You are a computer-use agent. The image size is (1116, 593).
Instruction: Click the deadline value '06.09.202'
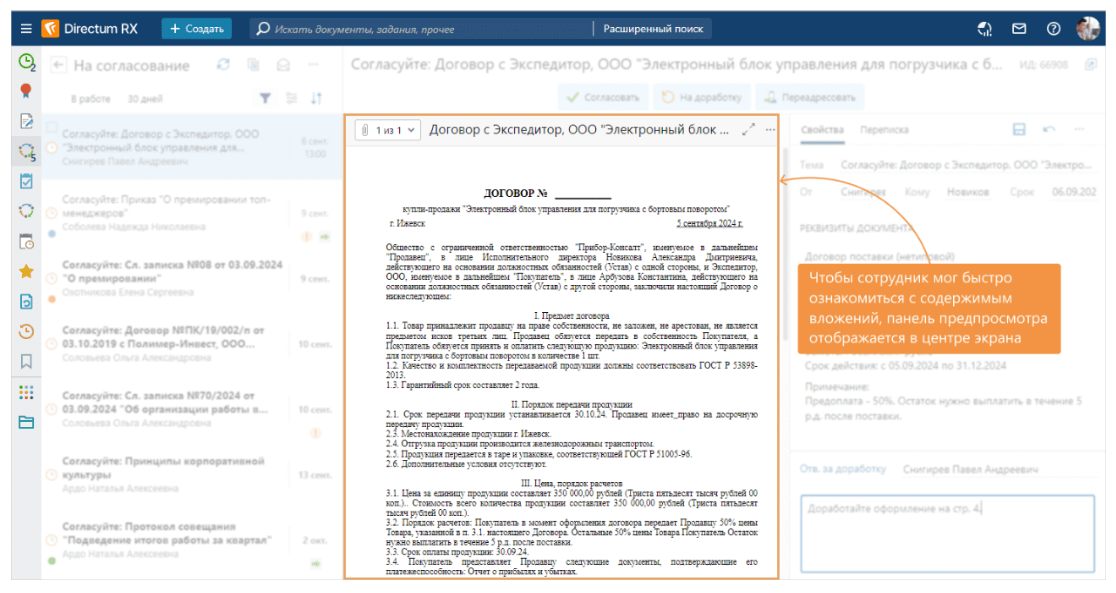pos(1074,192)
